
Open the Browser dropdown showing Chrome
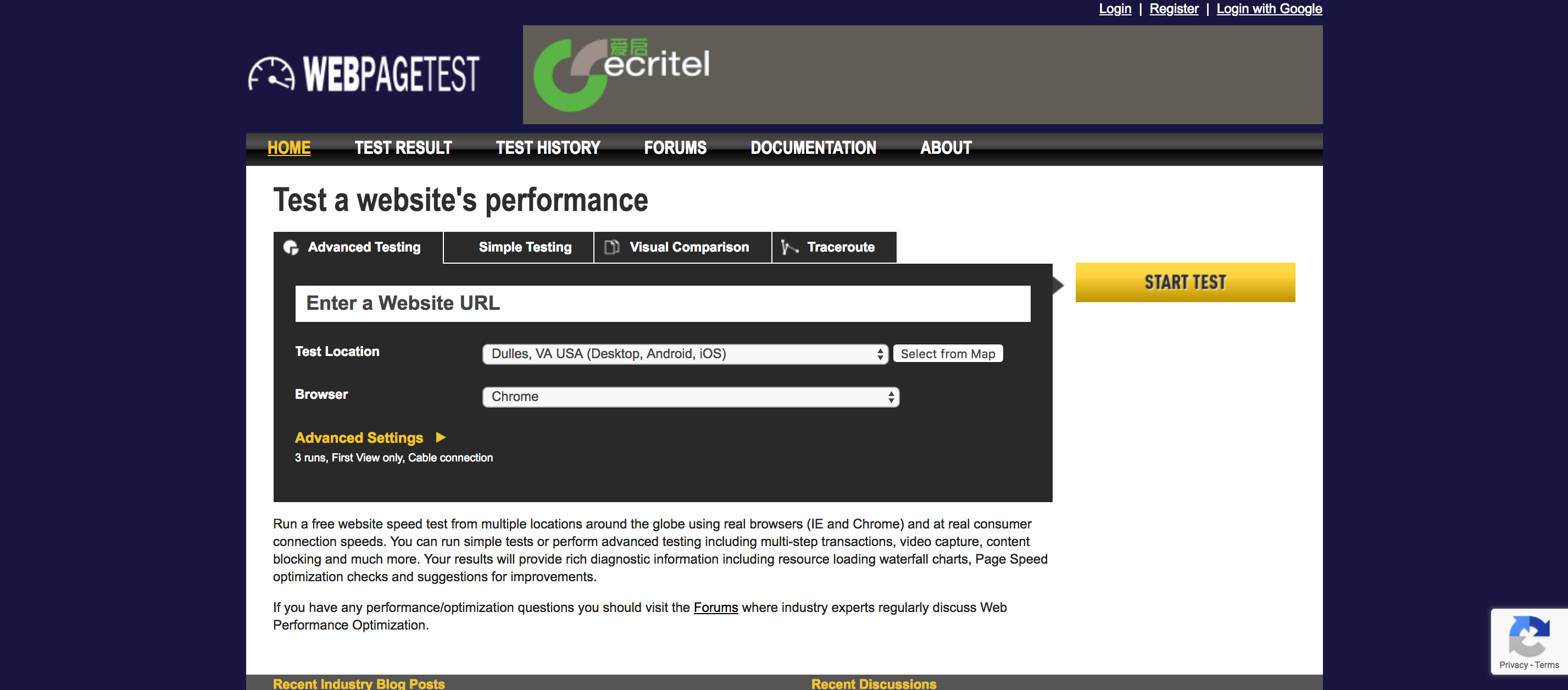(x=690, y=397)
